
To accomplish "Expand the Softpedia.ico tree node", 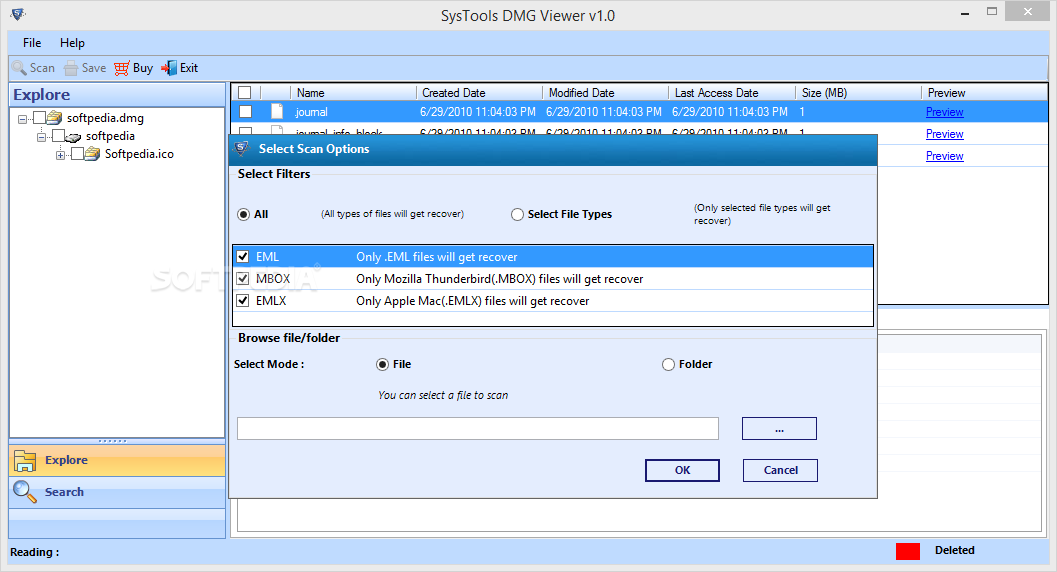I will [60, 156].
